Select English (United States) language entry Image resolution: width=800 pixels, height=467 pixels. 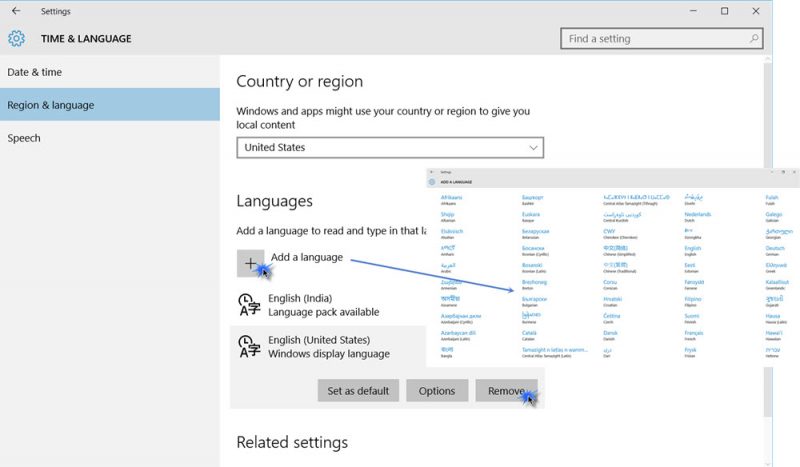coord(328,347)
